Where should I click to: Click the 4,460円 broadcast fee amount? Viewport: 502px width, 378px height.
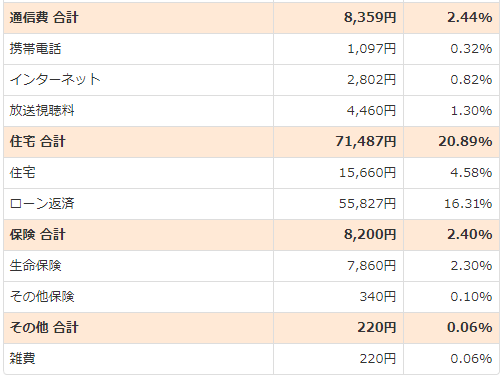(371, 111)
